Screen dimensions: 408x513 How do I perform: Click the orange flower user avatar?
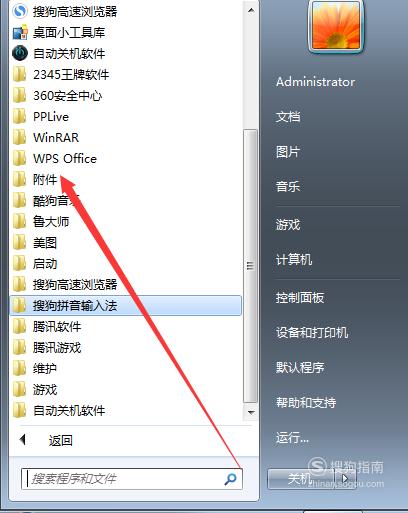coord(336,26)
